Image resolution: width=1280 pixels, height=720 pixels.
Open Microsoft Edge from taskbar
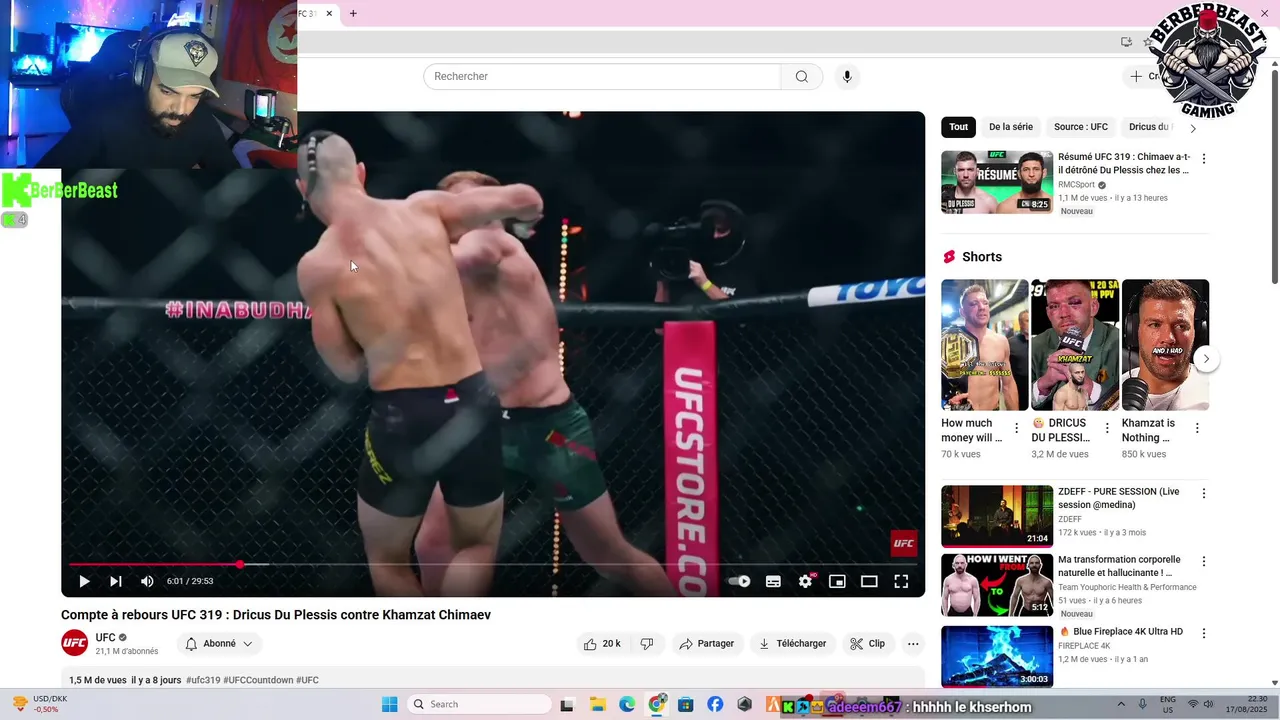(x=627, y=704)
